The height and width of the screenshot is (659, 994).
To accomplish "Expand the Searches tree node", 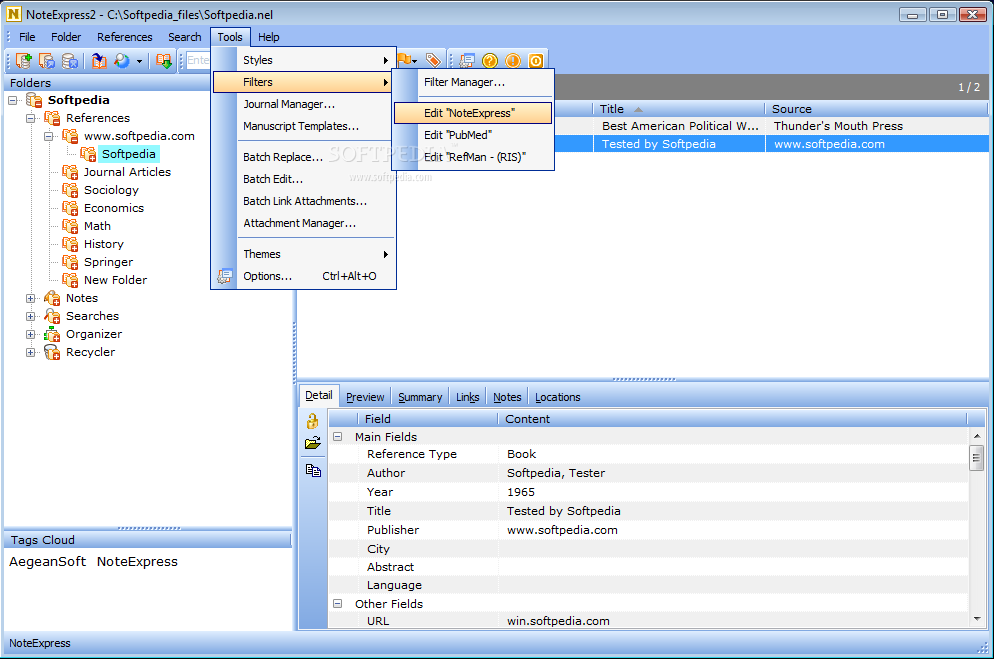I will [x=30, y=316].
